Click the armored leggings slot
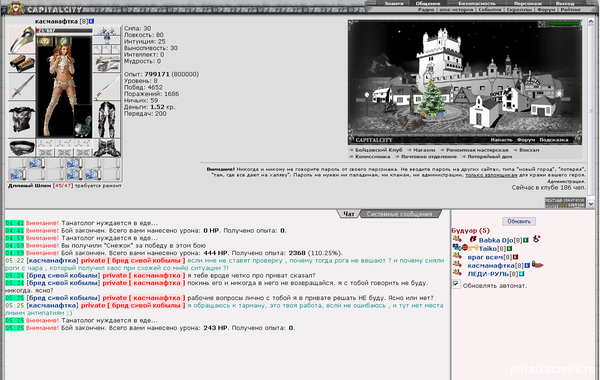Image resolution: width=600 pixels, height=380 pixels. pyautogui.click(x=107, y=119)
